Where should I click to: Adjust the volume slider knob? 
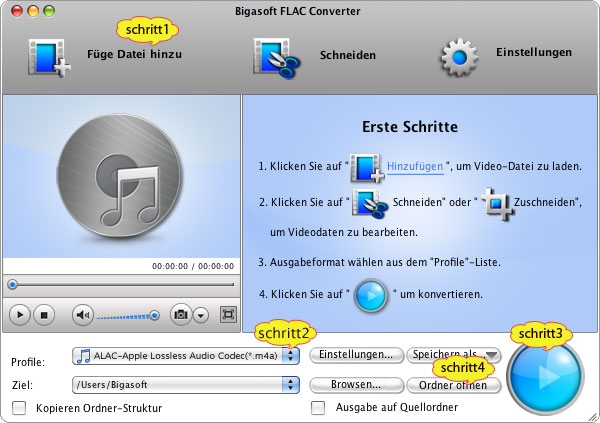154,315
